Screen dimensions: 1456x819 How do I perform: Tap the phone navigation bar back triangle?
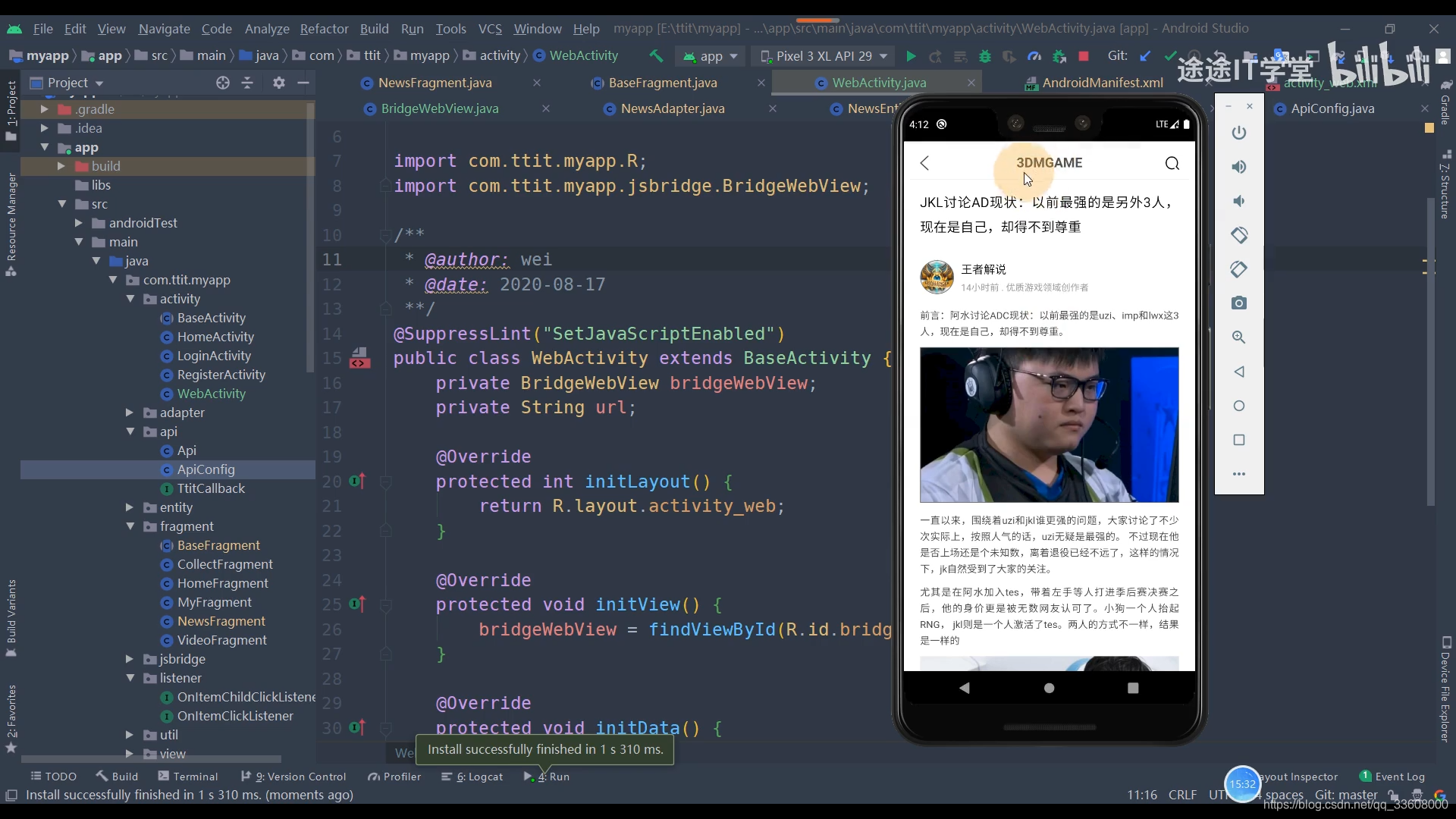tap(965, 688)
